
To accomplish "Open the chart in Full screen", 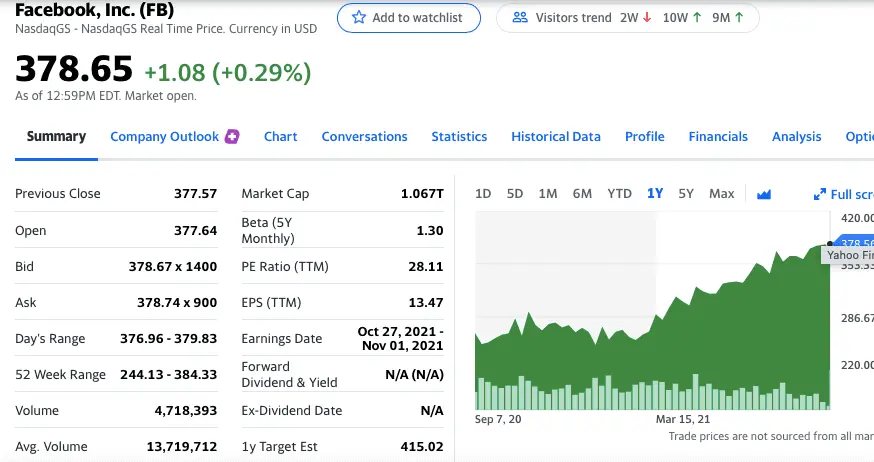I will click(843, 194).
